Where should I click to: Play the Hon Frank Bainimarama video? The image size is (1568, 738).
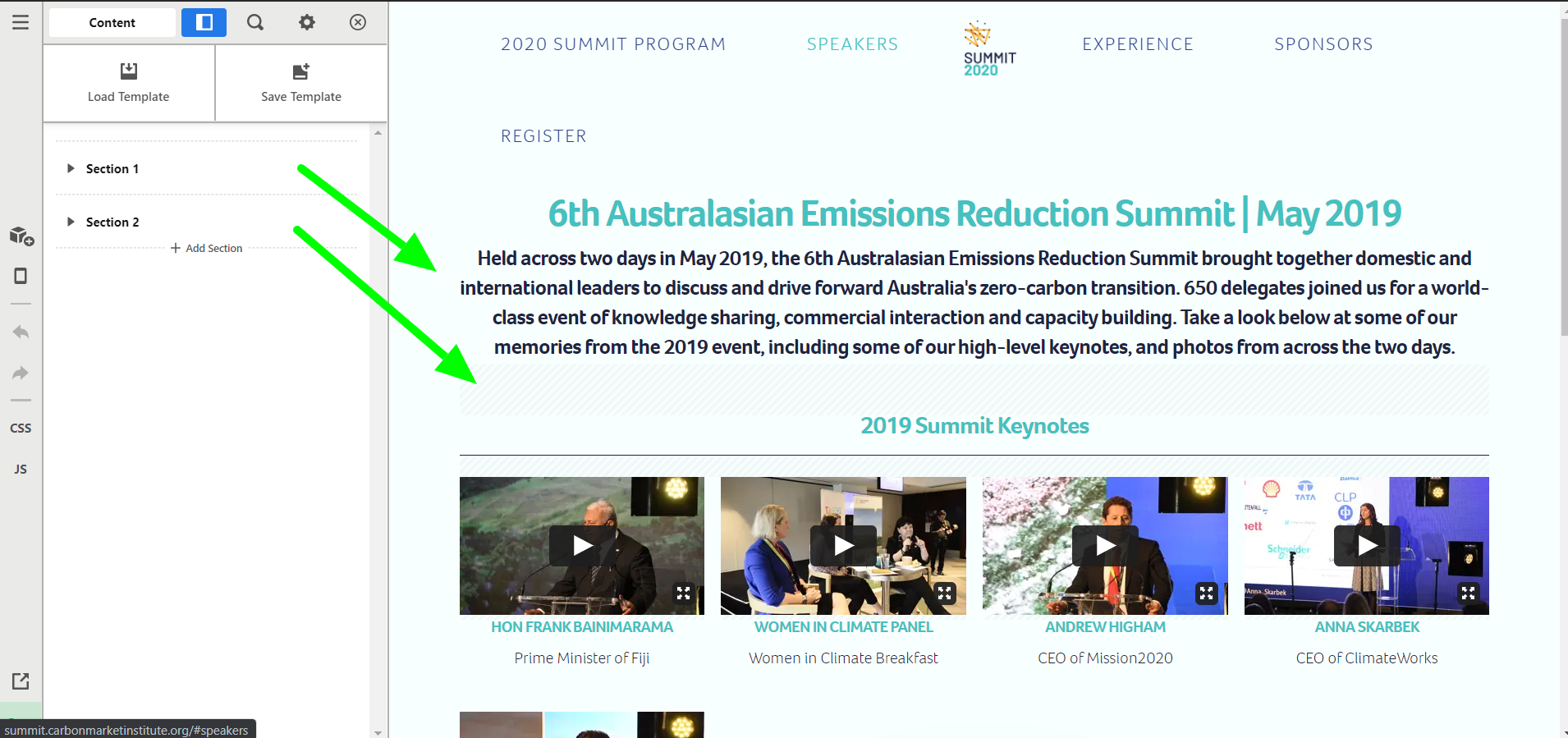pos(582,546)
